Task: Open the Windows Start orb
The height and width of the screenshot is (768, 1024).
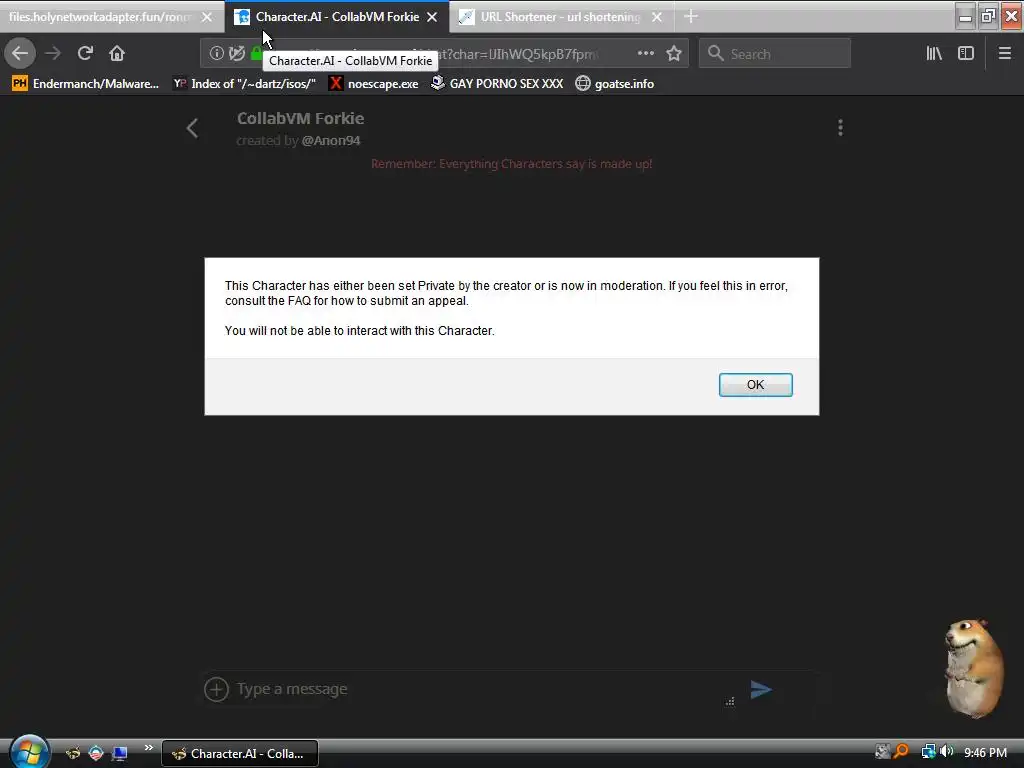Action: click(29, 752)
